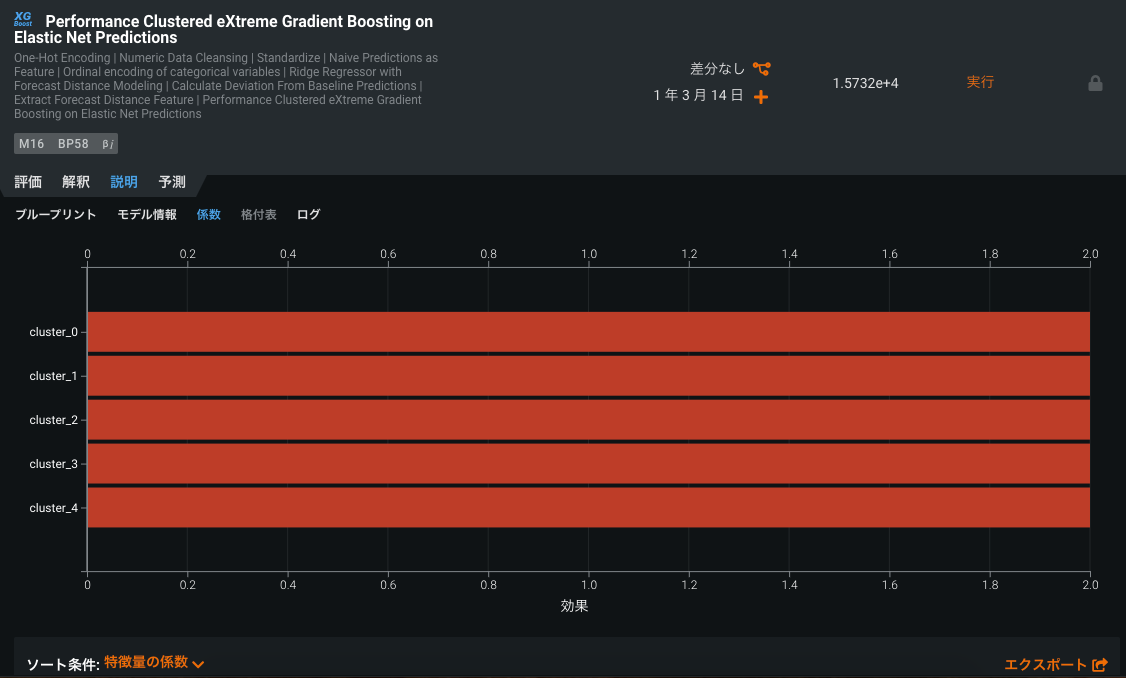Screen dimensions: 1126x678
Task: Click the βi coefficients badge
Action: pyautogui.click(x=108, y=144)
